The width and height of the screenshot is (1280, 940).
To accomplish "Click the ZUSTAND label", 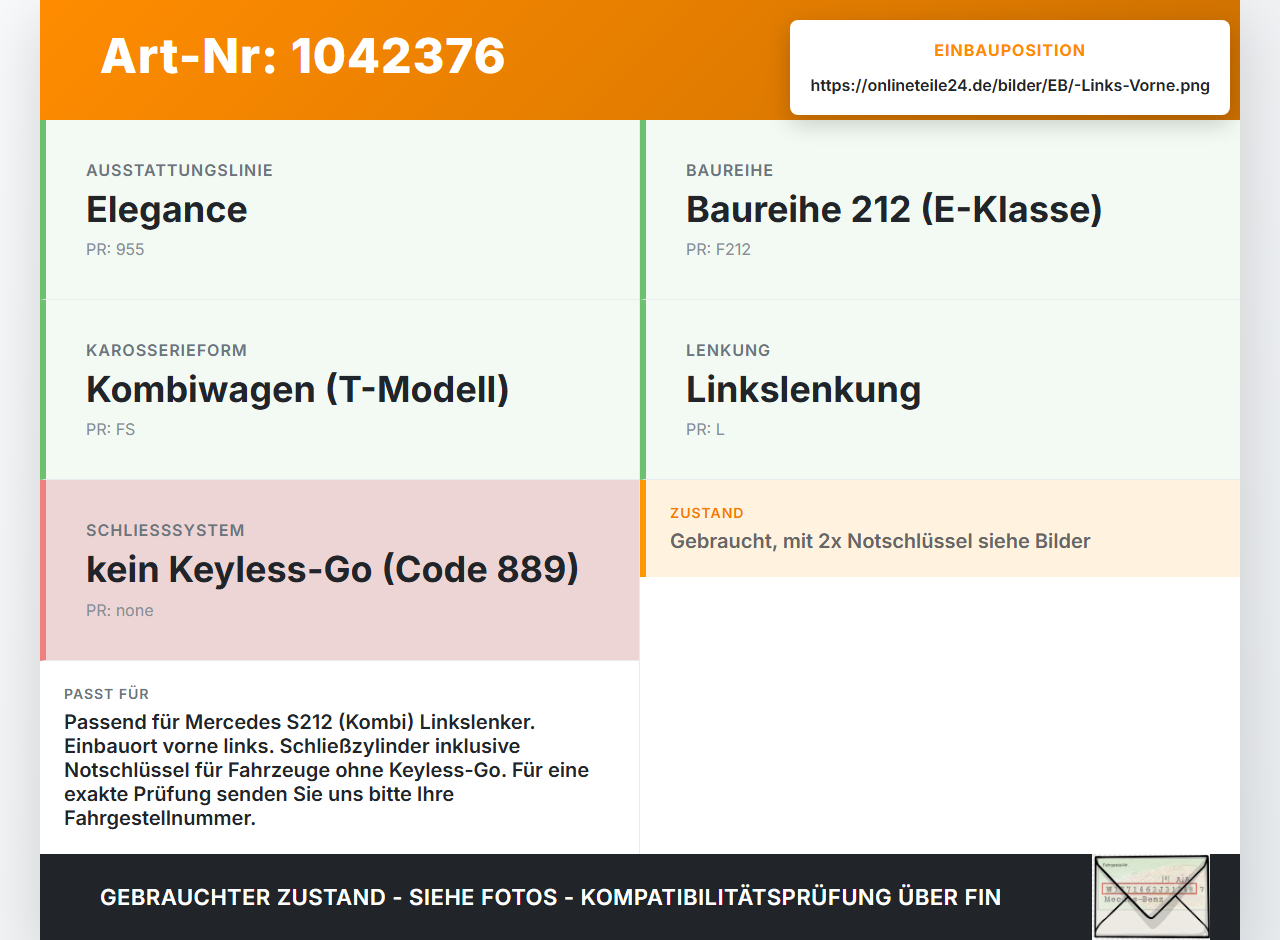I will [707, 513].
